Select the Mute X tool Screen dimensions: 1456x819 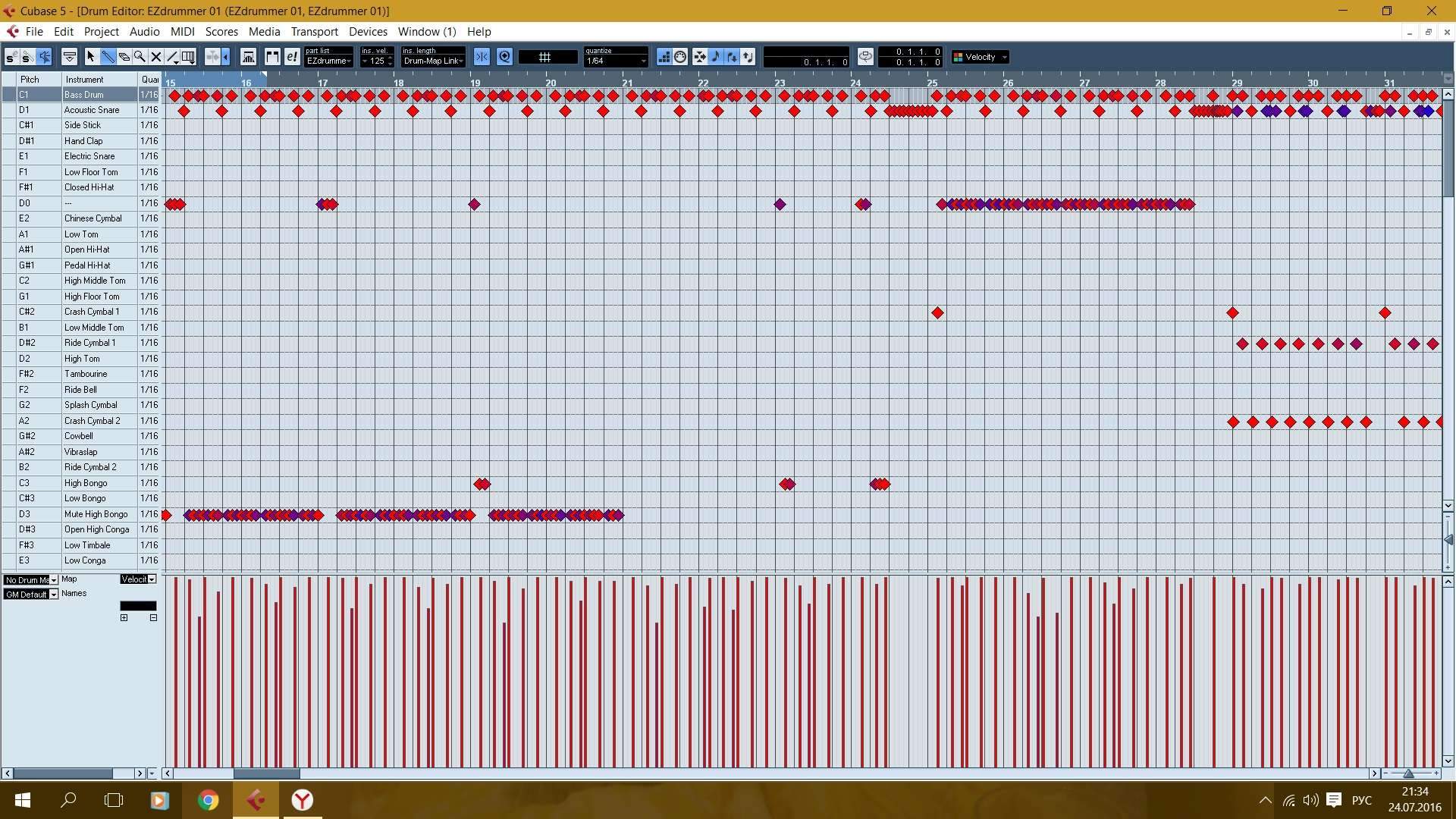[x=156, y=57]
